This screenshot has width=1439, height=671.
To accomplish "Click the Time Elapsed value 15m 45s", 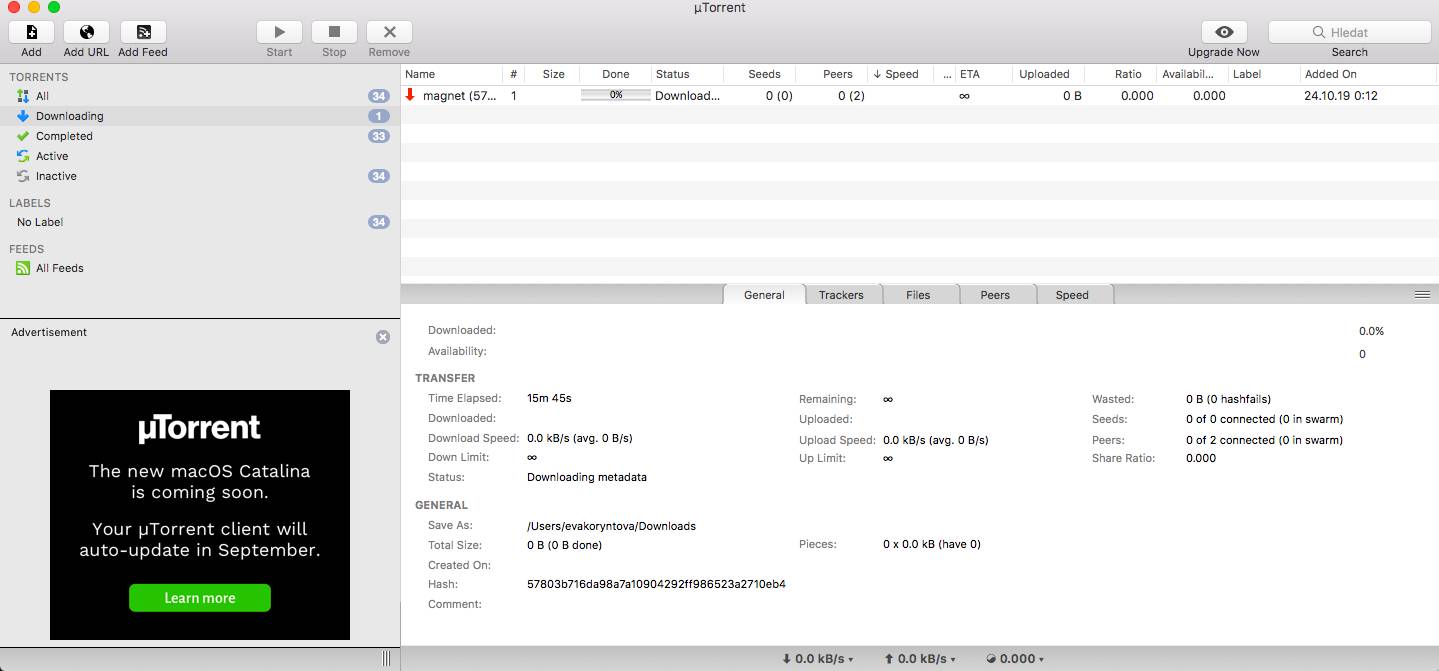I will 549,398.
